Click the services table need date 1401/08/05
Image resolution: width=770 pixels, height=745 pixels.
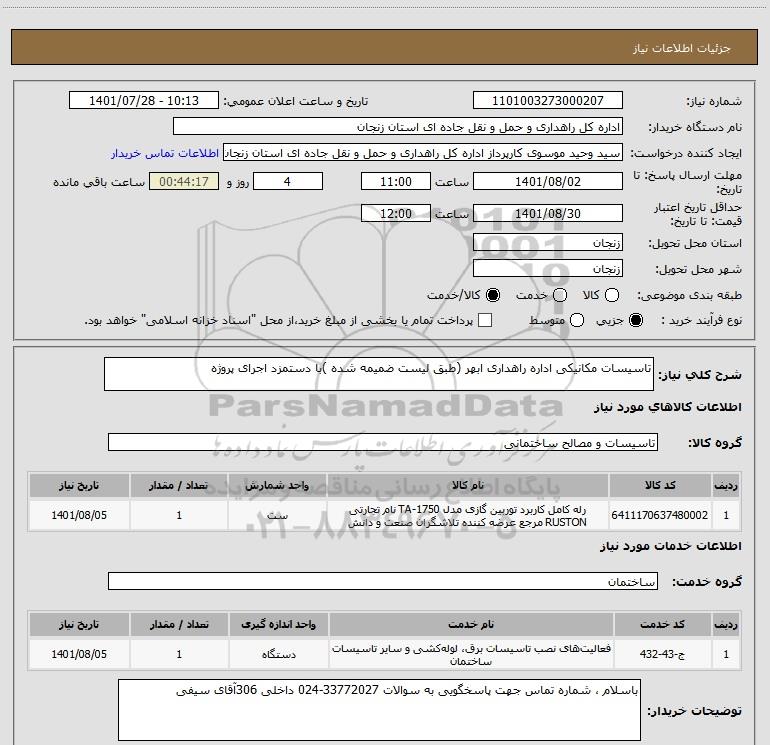[79, 654]
